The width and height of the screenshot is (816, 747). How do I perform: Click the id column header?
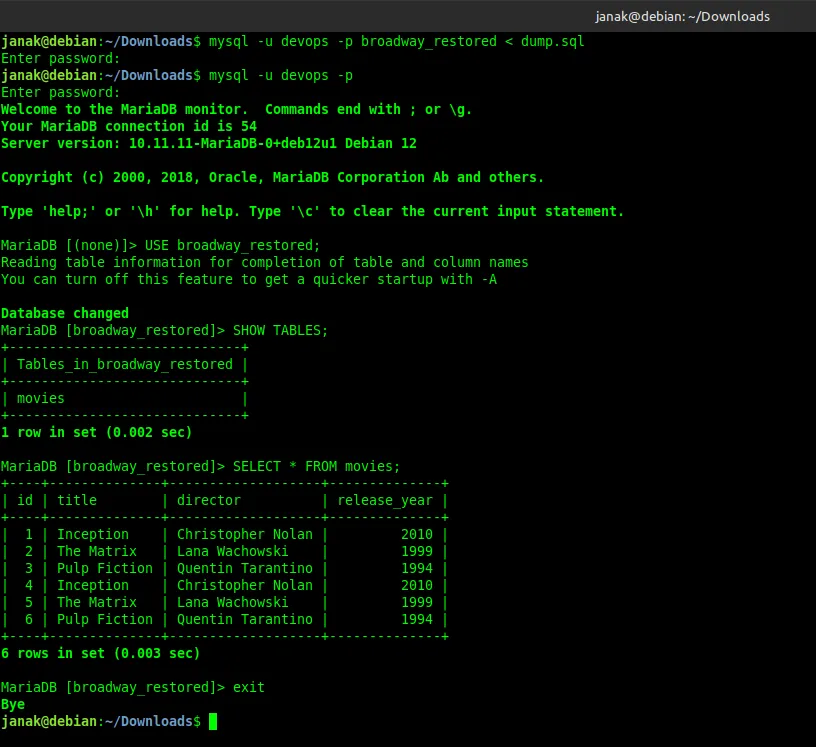click(25, 500)
